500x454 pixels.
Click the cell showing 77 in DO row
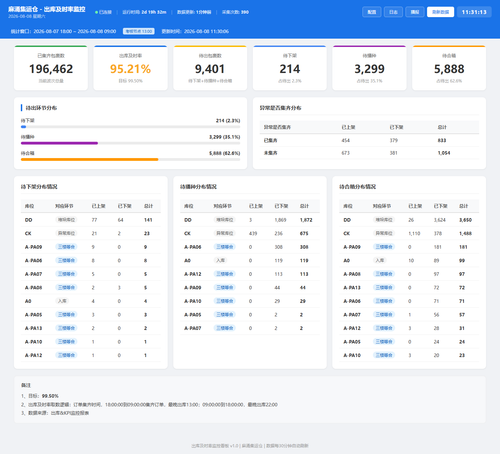tap(94, 220)
